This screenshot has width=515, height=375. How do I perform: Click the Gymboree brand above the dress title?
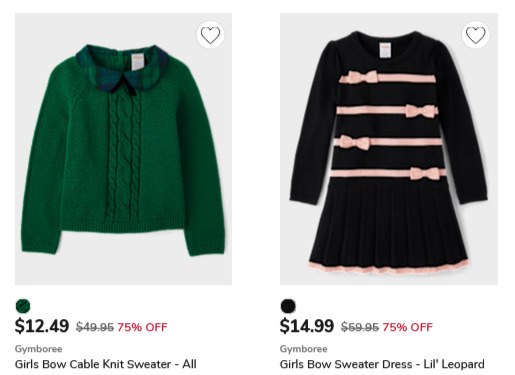(x=303, y=349)
